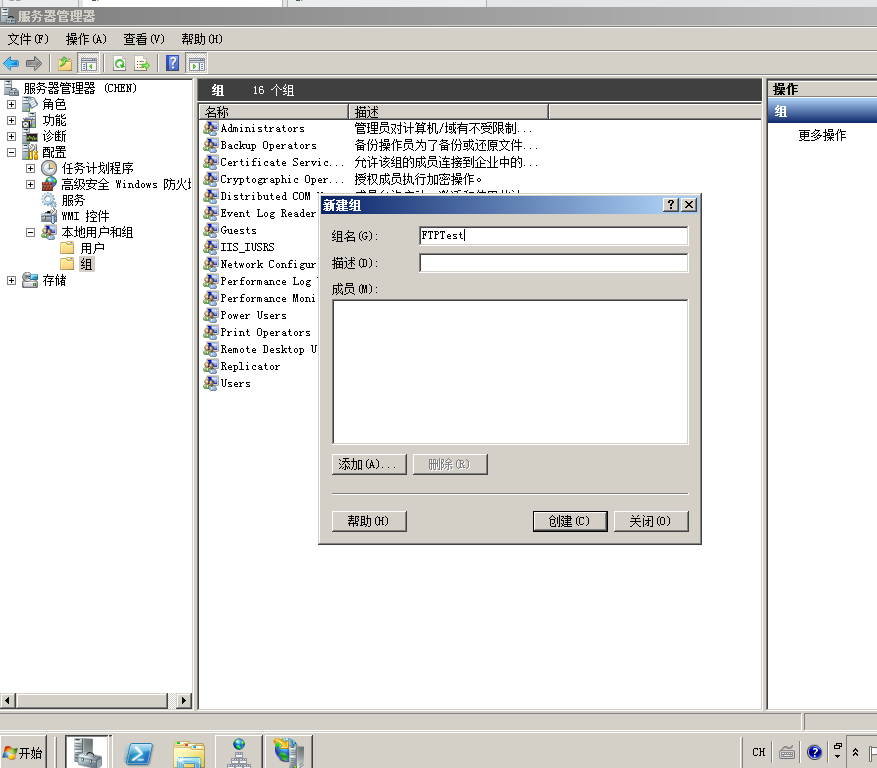Click the 描述(D) input field
Screen dimensions: 877x768
(x=553, y=263)
